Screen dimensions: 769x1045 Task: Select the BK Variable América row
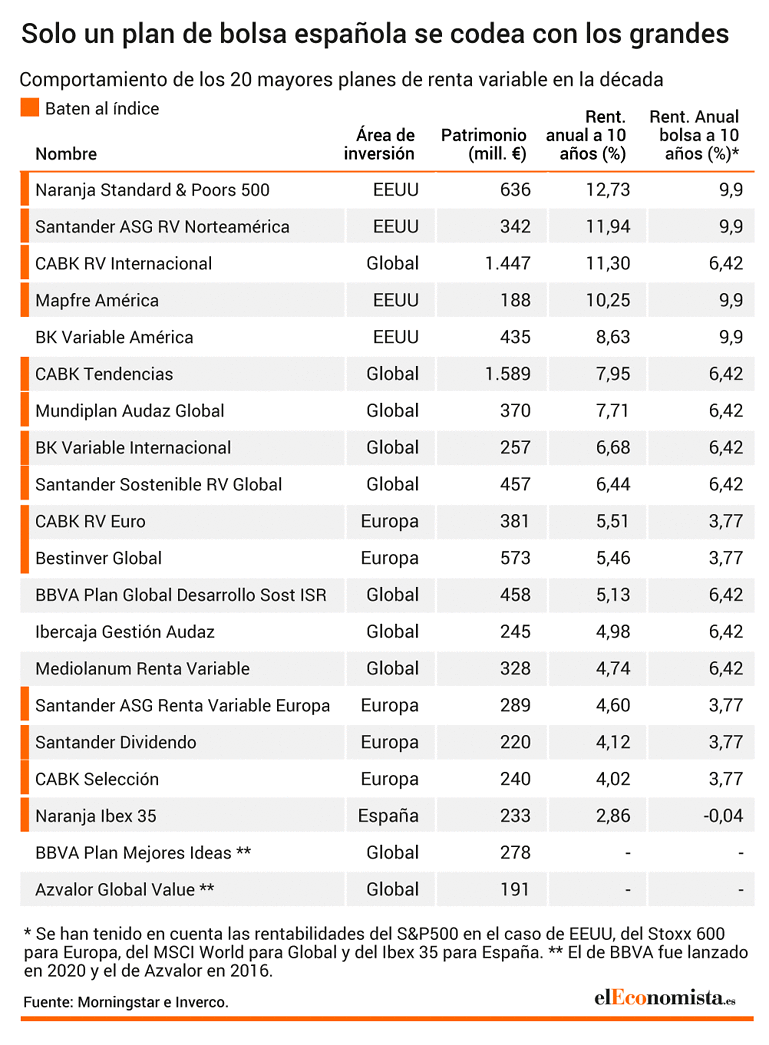pyautogui.click(x=387, y=337)
